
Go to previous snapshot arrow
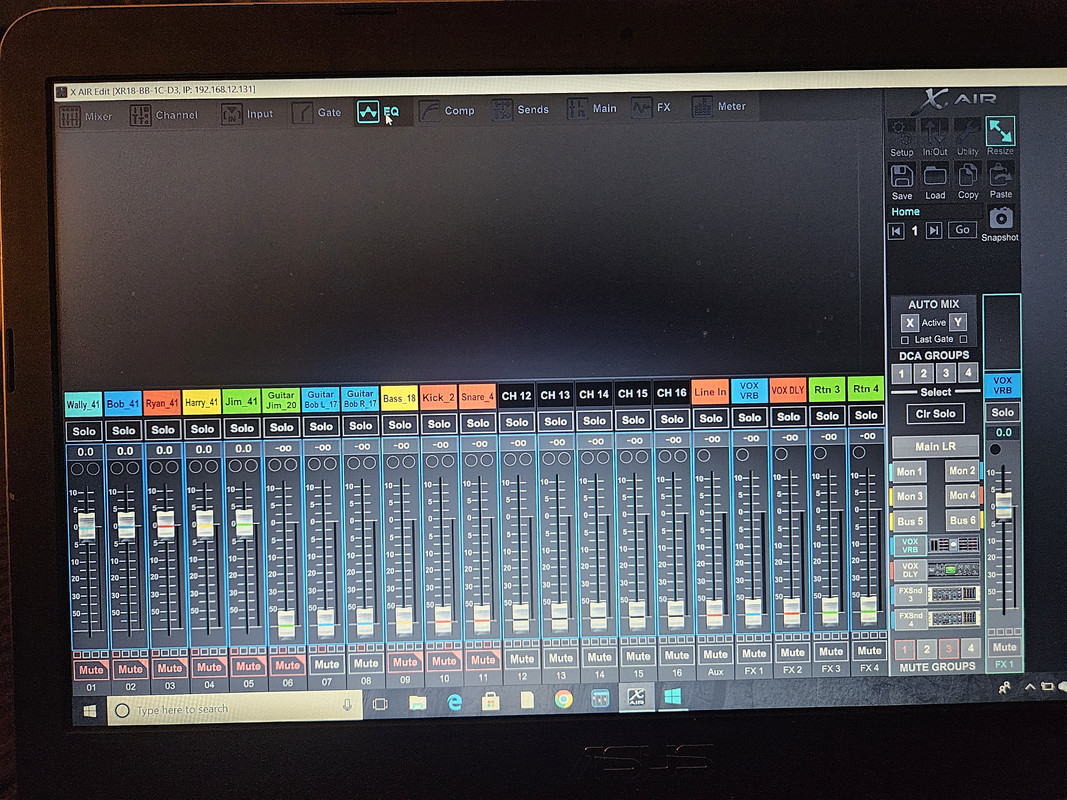pos(896,231)
